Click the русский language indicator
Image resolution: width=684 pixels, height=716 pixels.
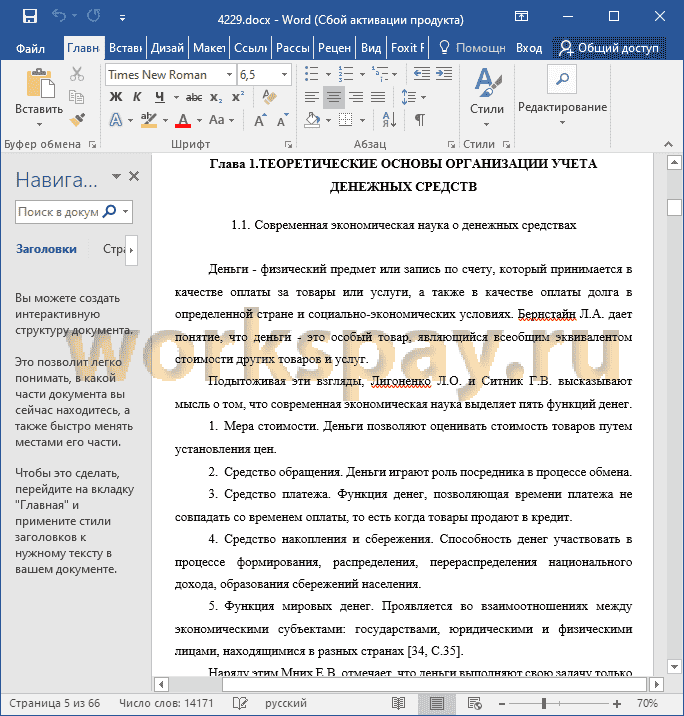coord(286,703)
